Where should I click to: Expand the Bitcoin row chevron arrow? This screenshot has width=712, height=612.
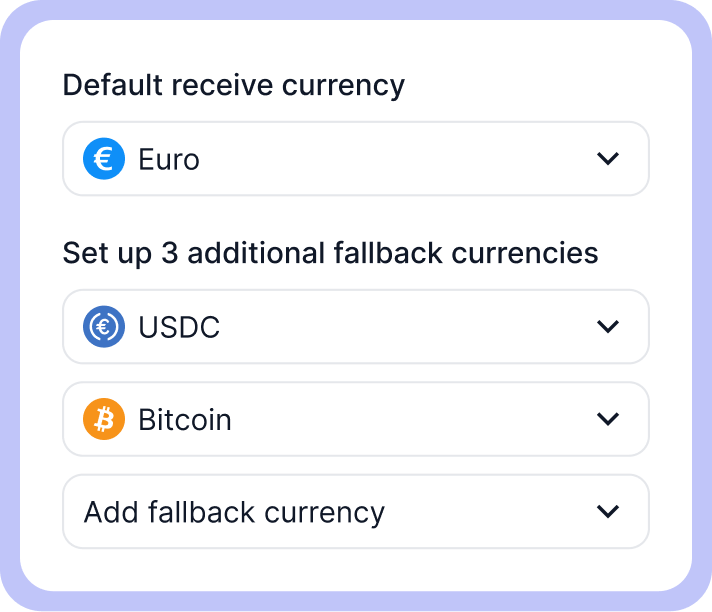607,419
